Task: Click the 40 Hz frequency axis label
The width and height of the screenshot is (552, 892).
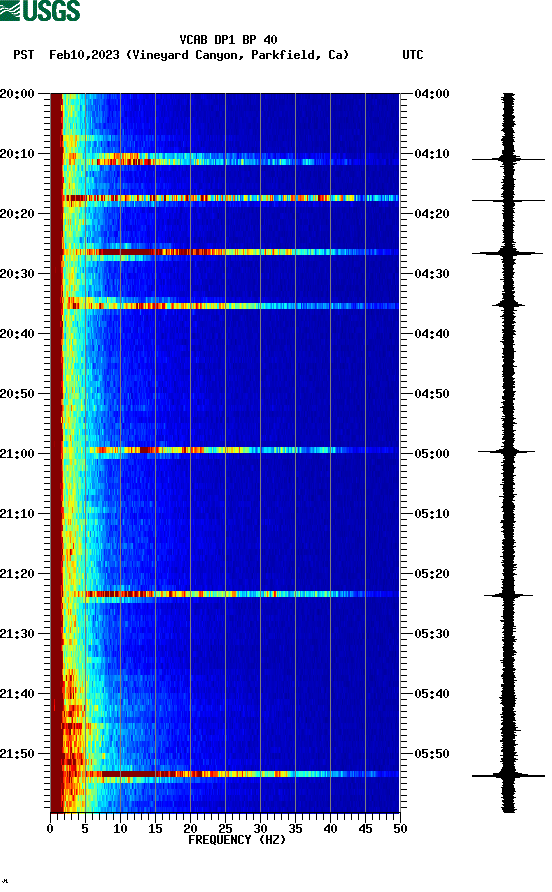Action: tap(330, 829)
